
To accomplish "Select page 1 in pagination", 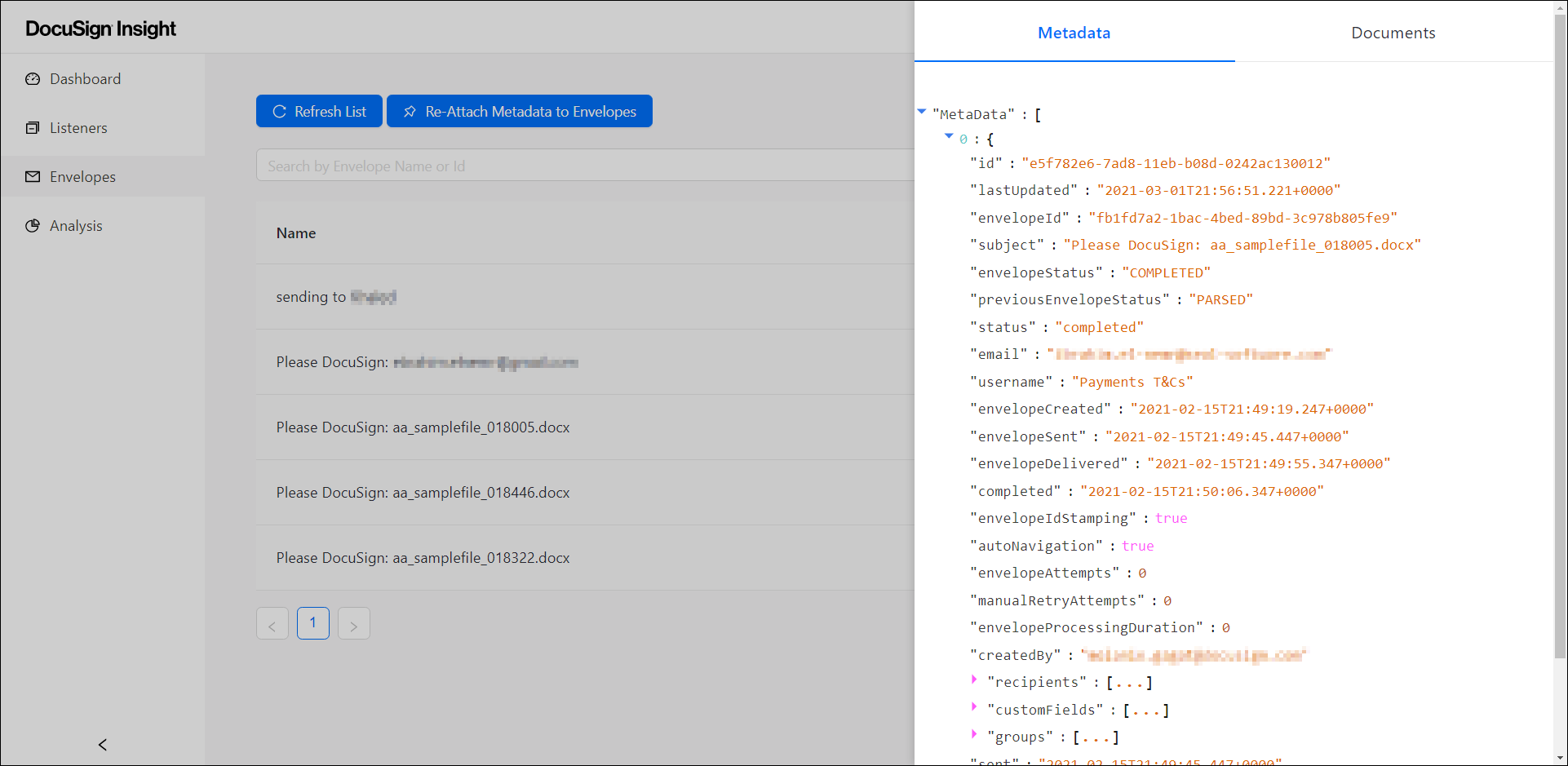I will pos(313,623).
